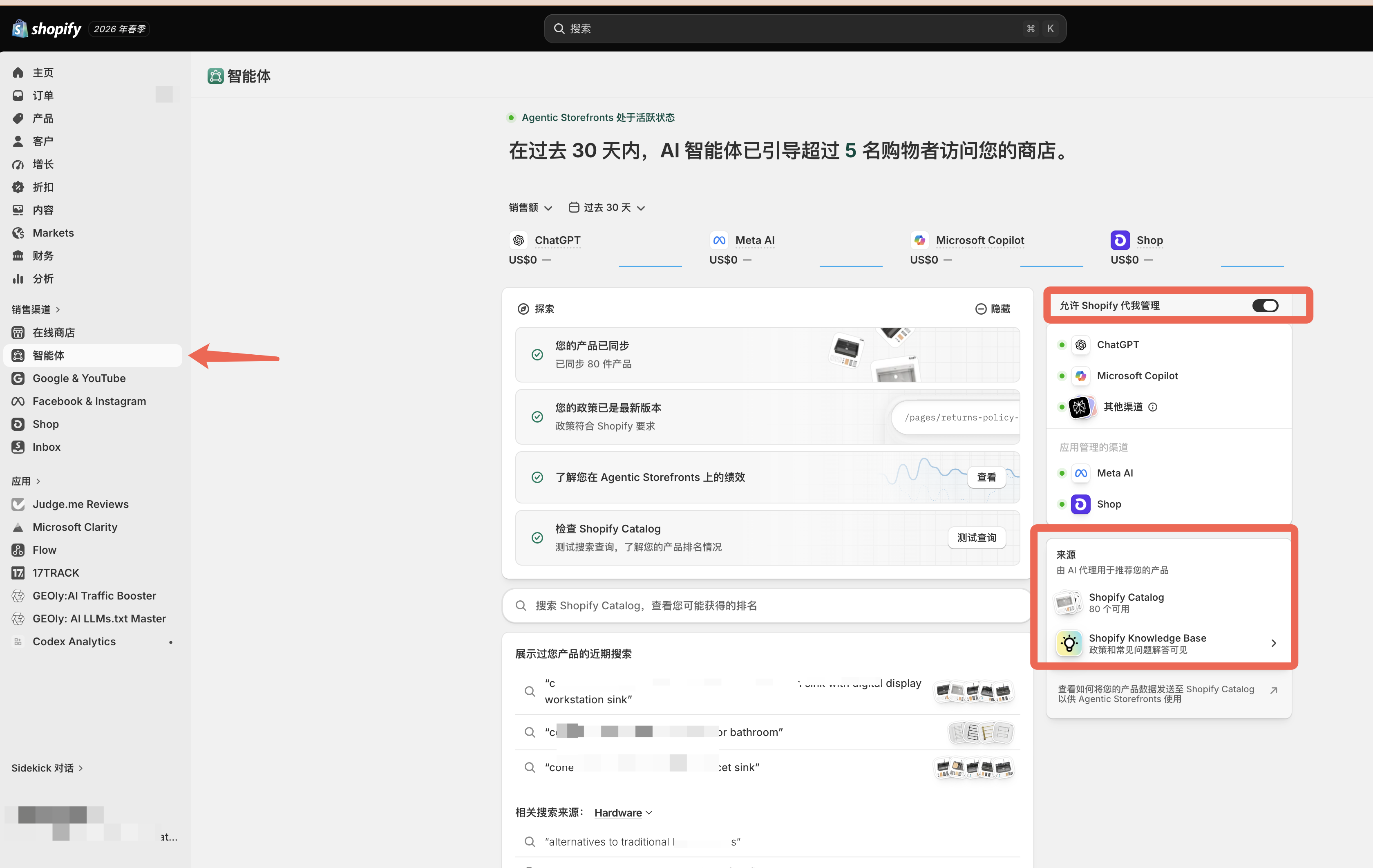Open 财务 finance bank icon
This screenshot has width=1373, height=868.
[18, 255]
